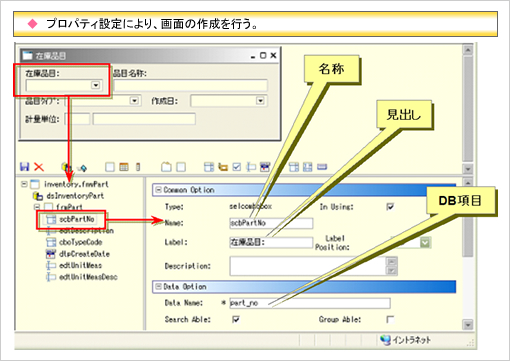
Task: Click Description box scroll-up arrow
Action: 392,261
